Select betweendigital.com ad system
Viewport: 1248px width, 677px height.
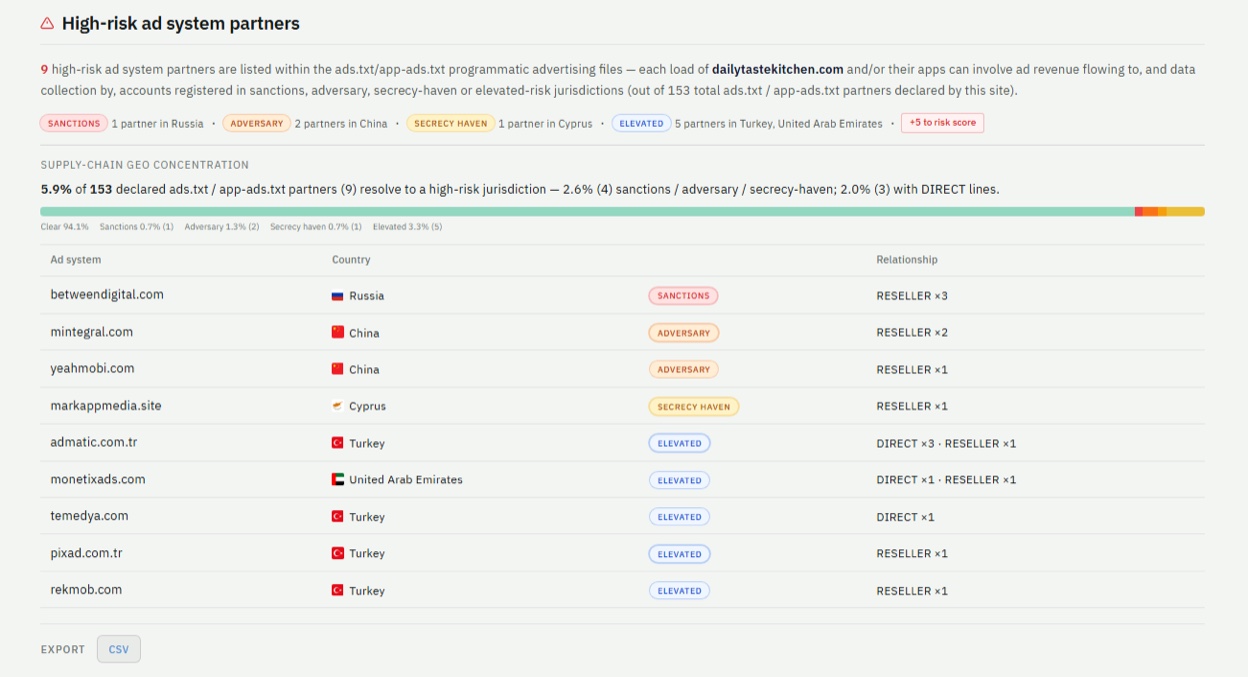107,295
